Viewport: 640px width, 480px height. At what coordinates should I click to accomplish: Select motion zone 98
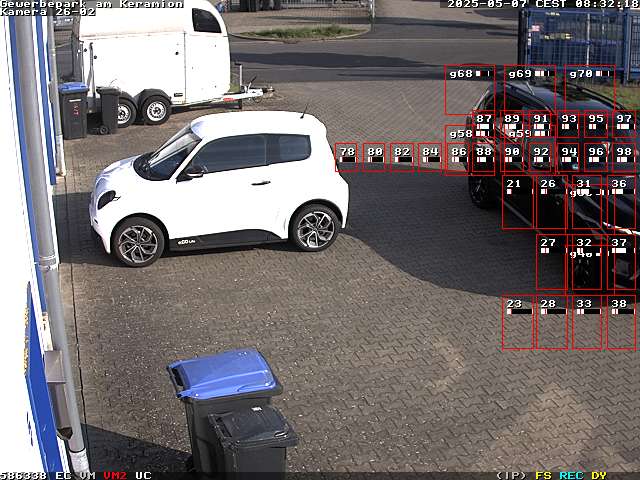[624, 157]
